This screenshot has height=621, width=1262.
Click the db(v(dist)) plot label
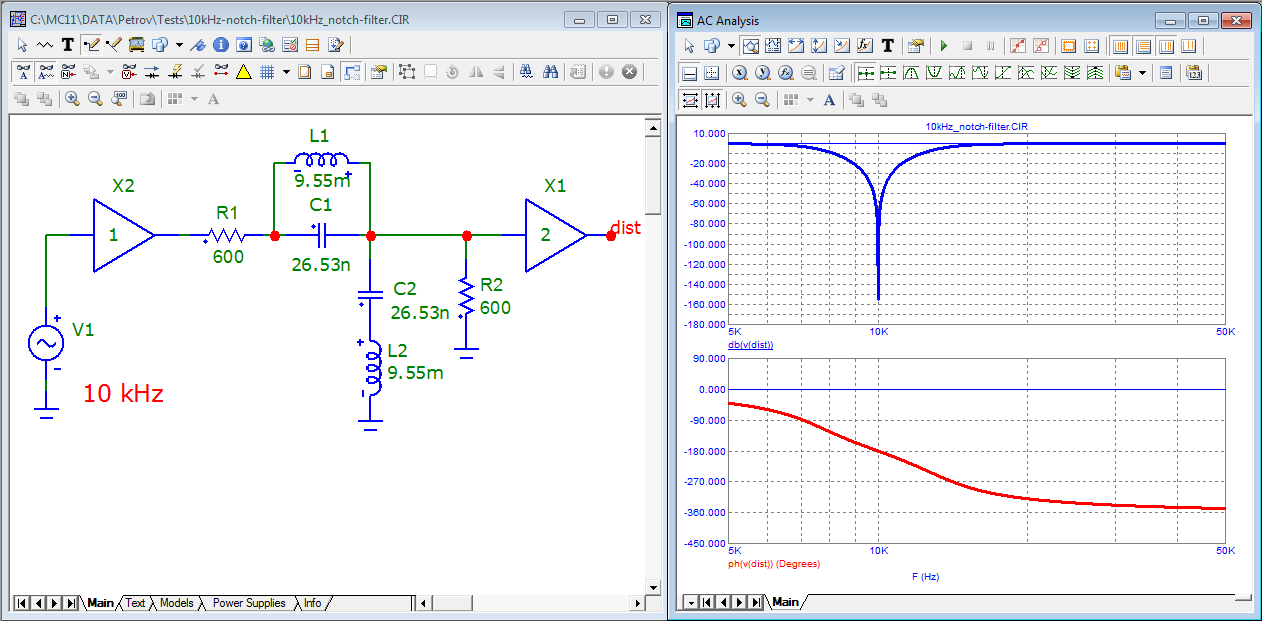pyautogui.click(x=751, y=345)
